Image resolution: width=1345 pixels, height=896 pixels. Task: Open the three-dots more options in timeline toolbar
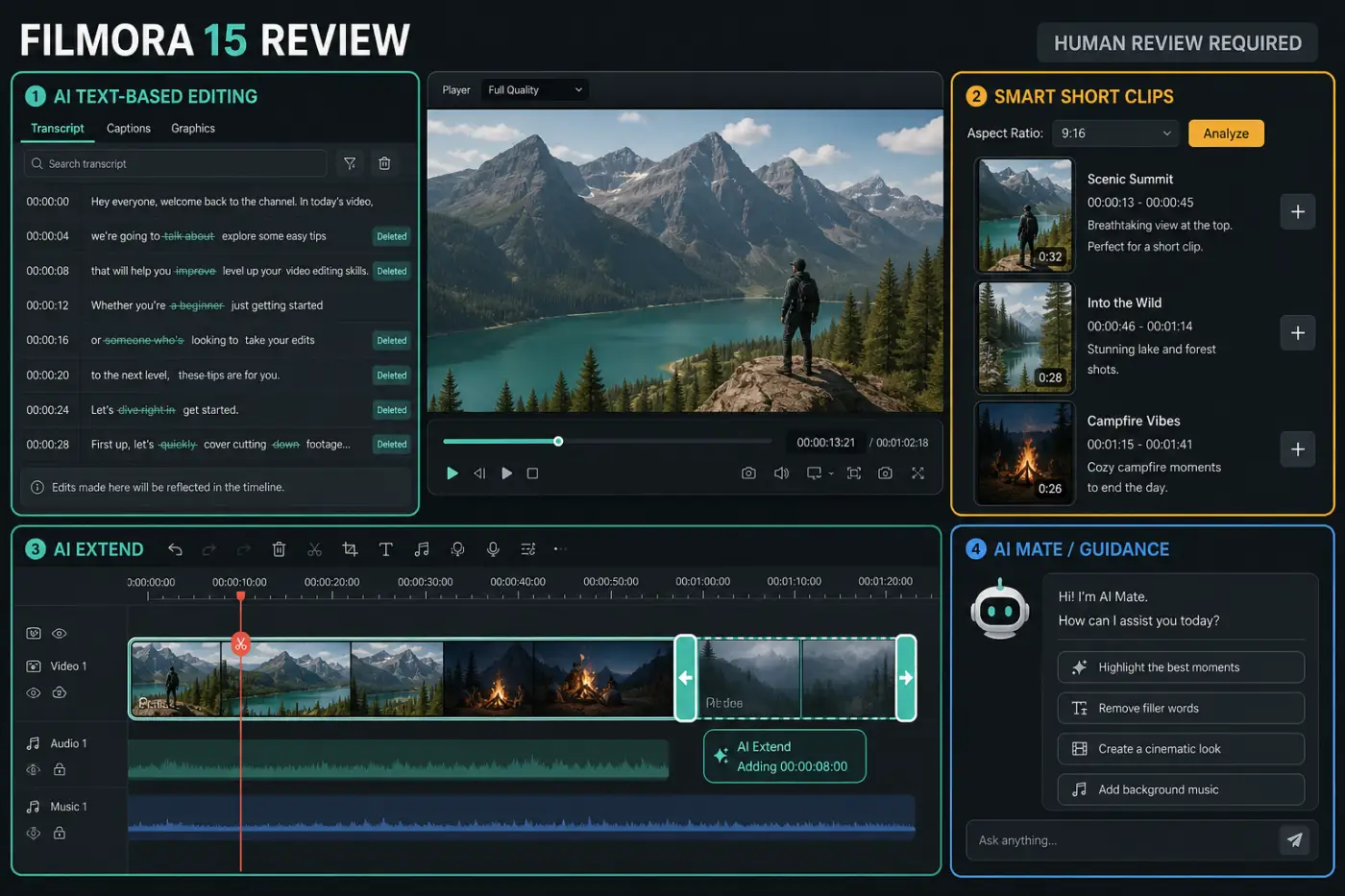click(x=560, y=549)
